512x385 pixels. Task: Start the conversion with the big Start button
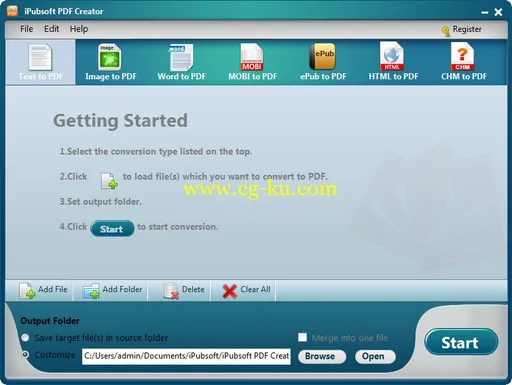pos(461,342)
